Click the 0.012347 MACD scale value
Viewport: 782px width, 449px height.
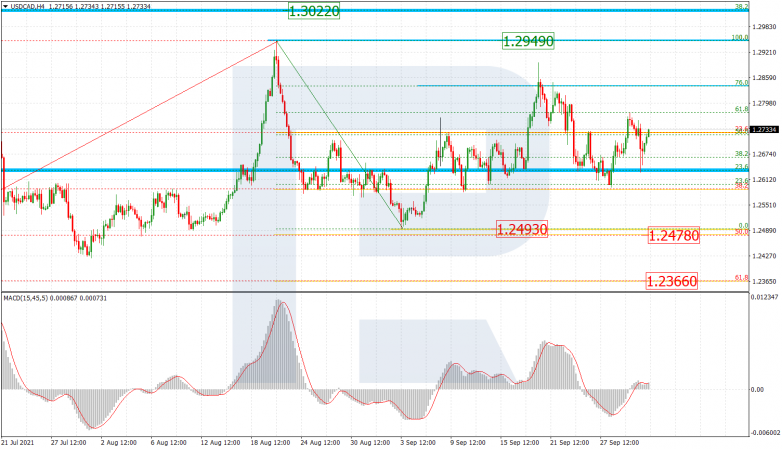click(765, 297)
